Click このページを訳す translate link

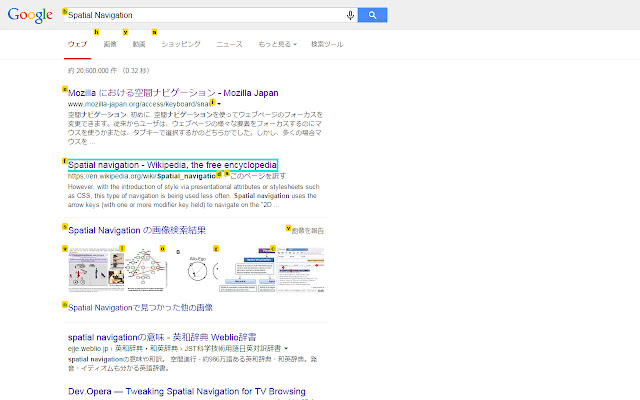coord(258,176)
